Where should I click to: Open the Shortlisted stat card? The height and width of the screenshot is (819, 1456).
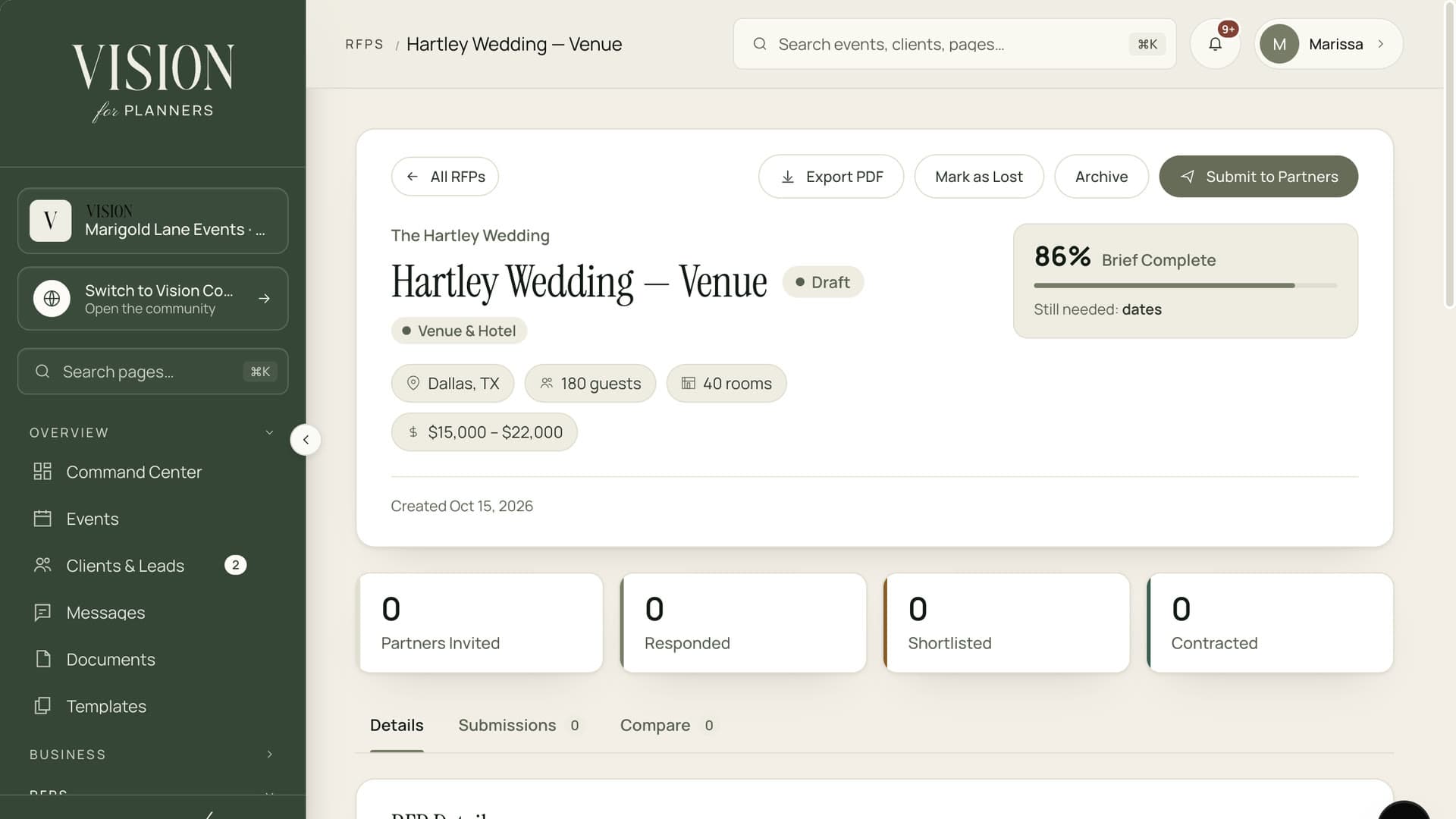[x=1006, y=623]
